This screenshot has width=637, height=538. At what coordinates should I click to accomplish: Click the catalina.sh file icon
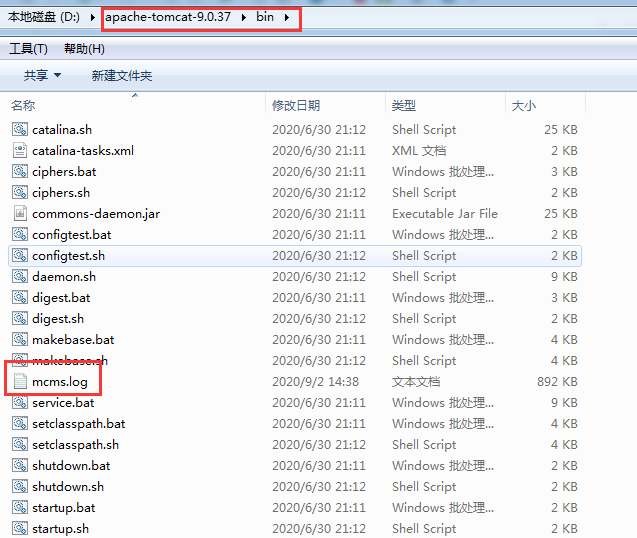point(20,130)
